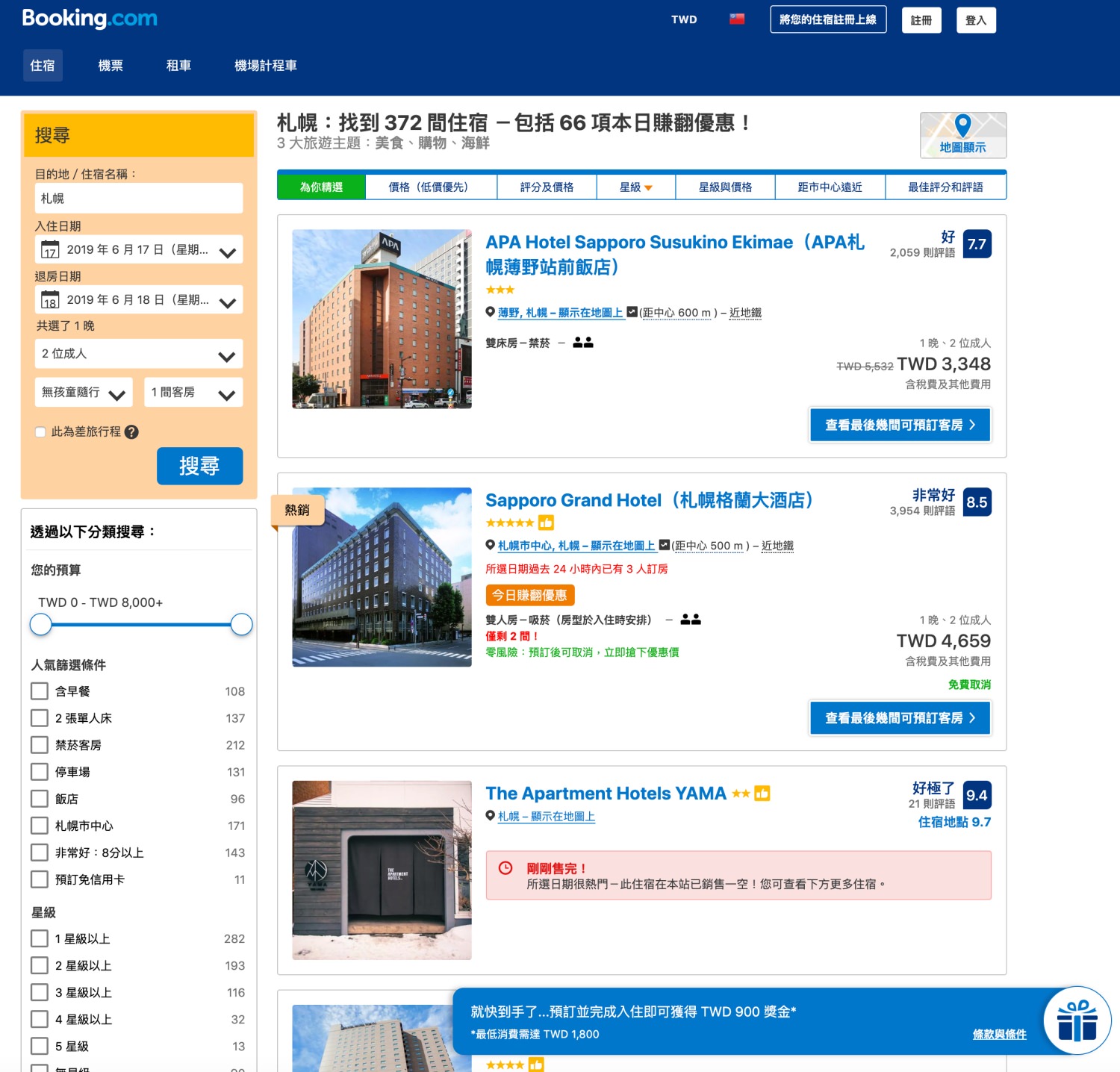Check the 札幌市中心 city center filter
This screenshot has width=1120, height=1072.
point(40,826)
